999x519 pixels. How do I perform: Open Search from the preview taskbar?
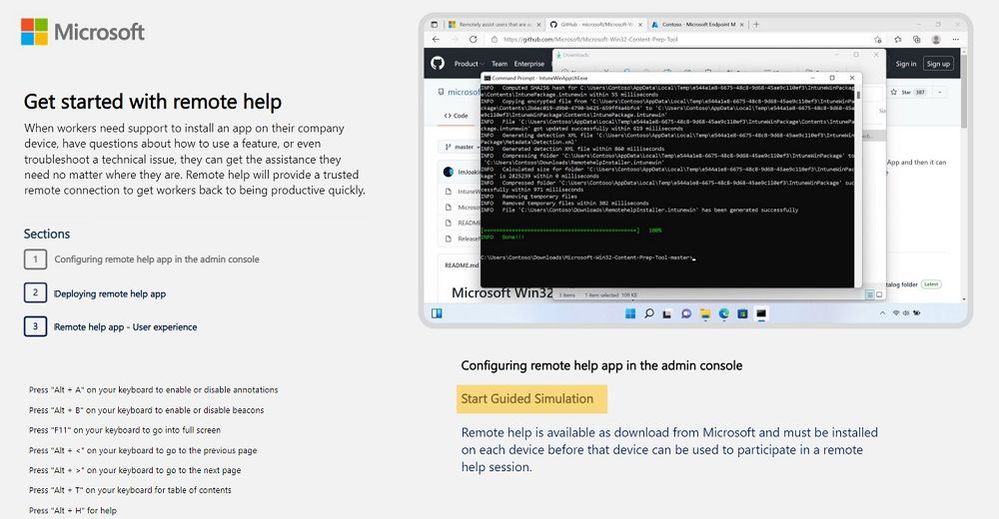point(649,313)
